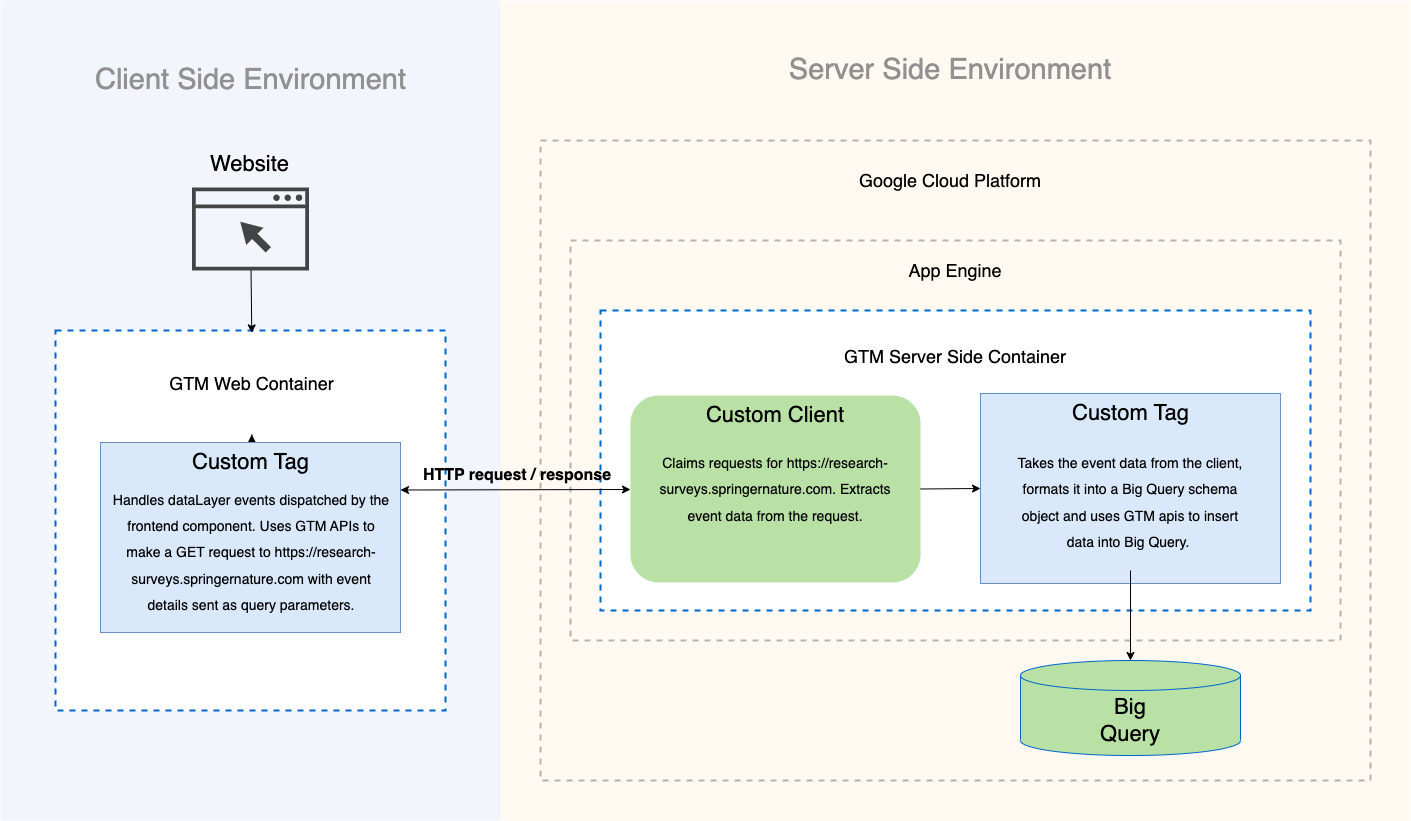Click the 'Claims requests for' description text

tap(775, 490)
